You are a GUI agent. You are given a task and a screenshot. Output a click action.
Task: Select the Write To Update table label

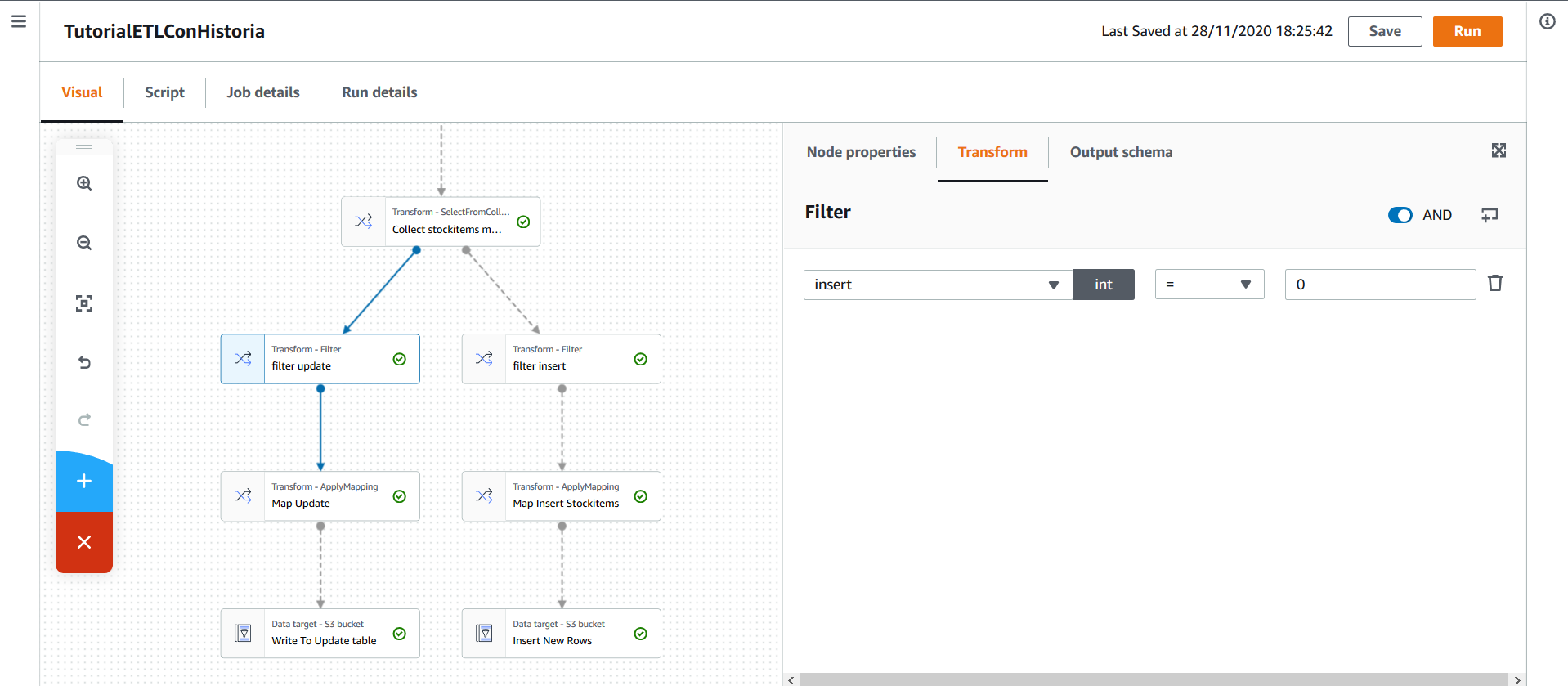click(324, 641)
